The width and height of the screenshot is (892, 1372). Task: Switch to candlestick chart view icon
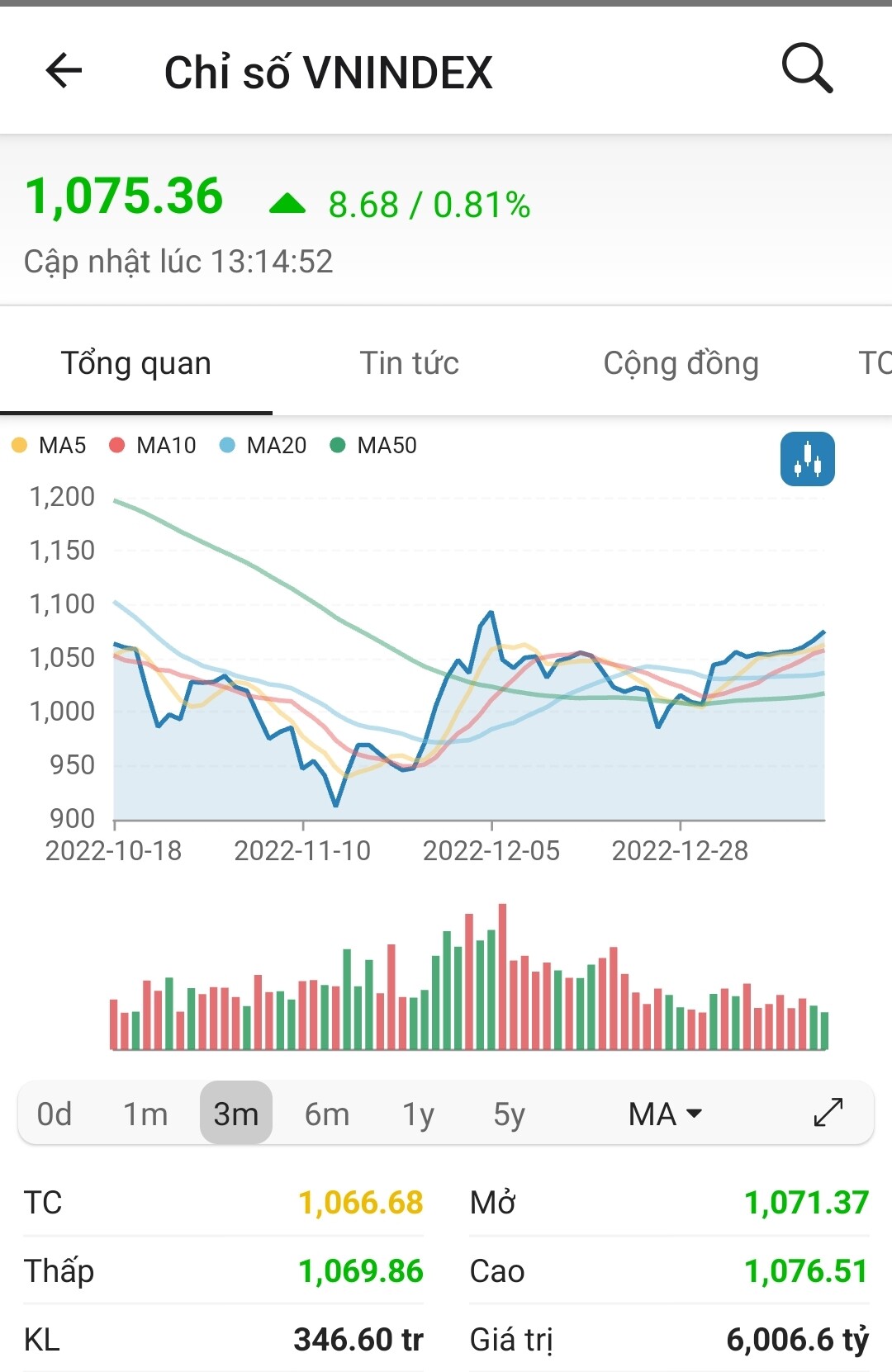tap(807, 459)
